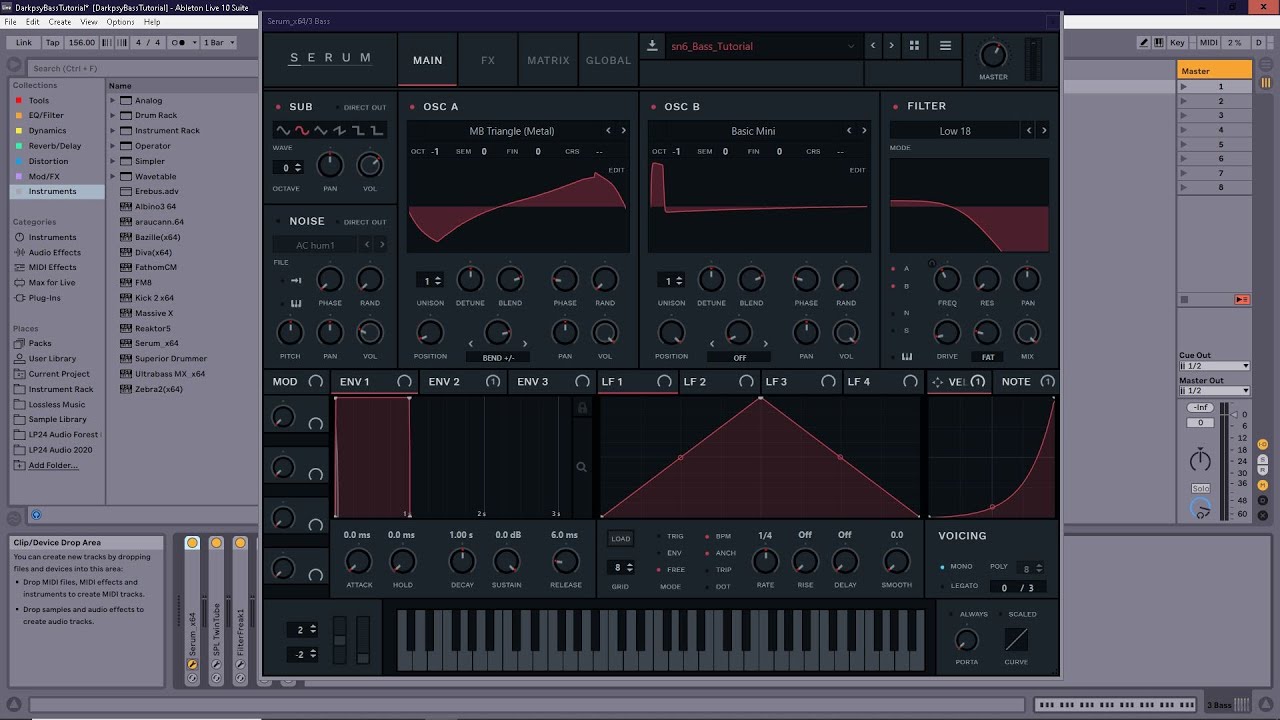1280x720 pixels.
Task: Go to previous preset in Serum
Action: point(873,45)
